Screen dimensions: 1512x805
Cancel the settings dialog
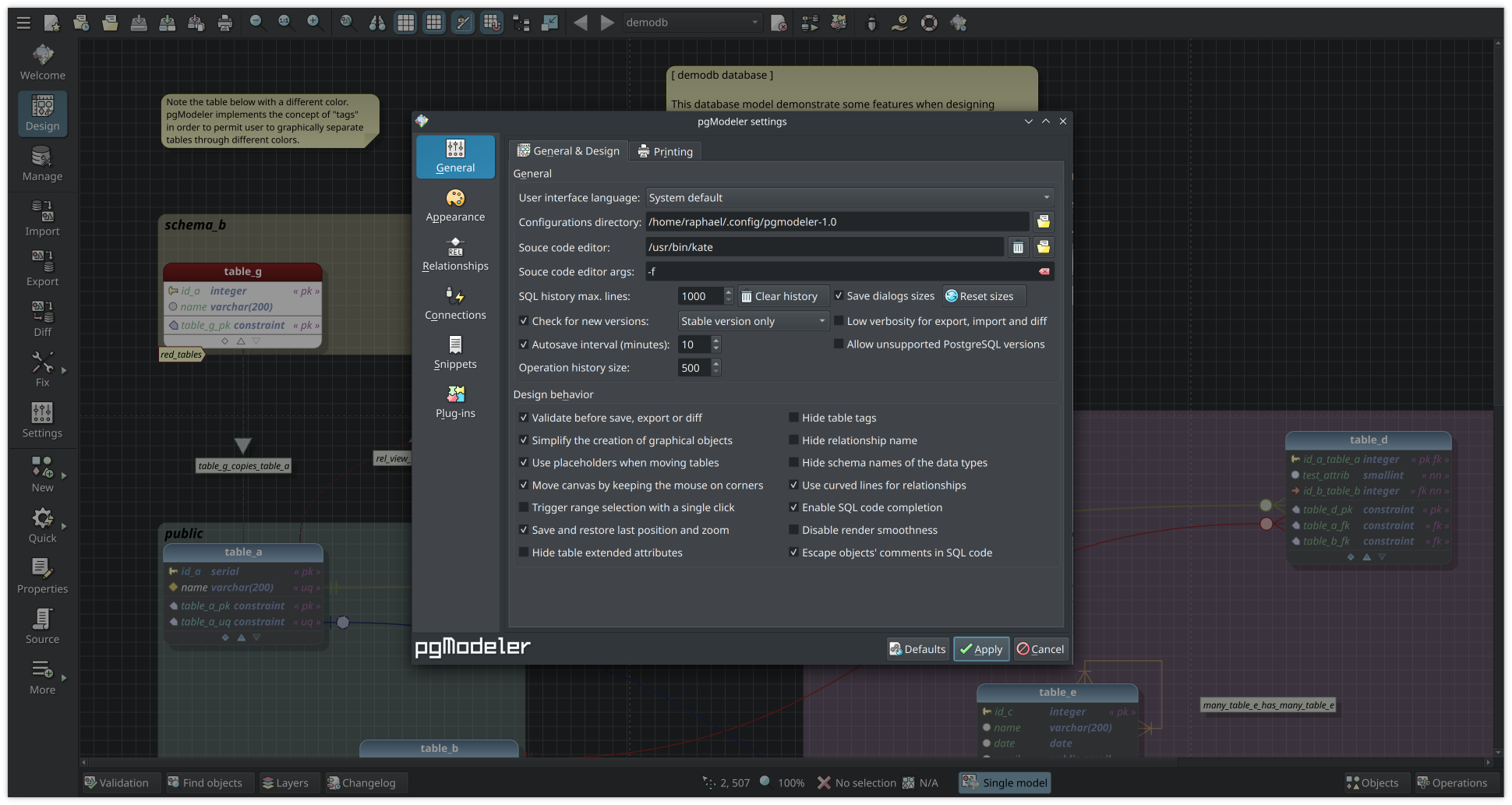click(x=1041, y=649)
